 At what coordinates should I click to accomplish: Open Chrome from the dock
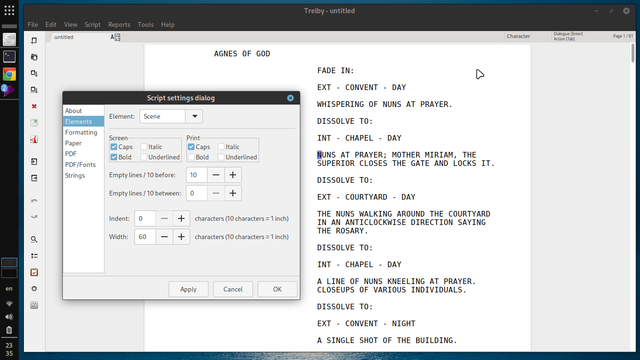(x=9, y=74)
